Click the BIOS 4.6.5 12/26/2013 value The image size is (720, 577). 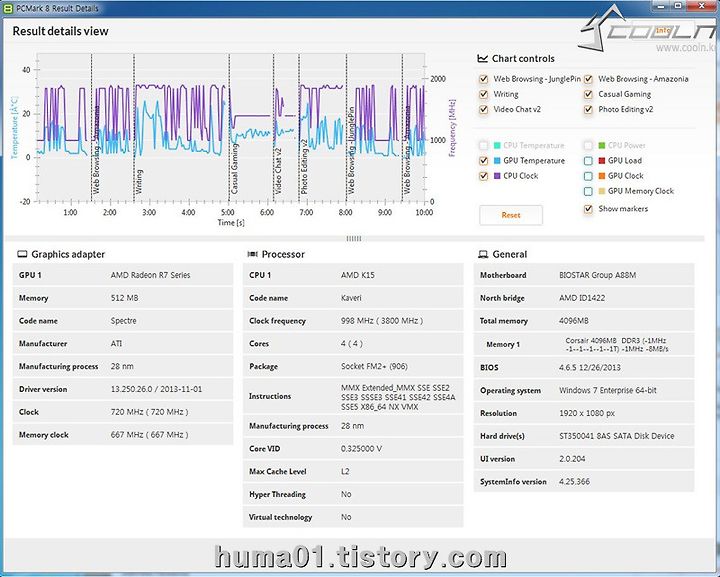tap(590, 368)
